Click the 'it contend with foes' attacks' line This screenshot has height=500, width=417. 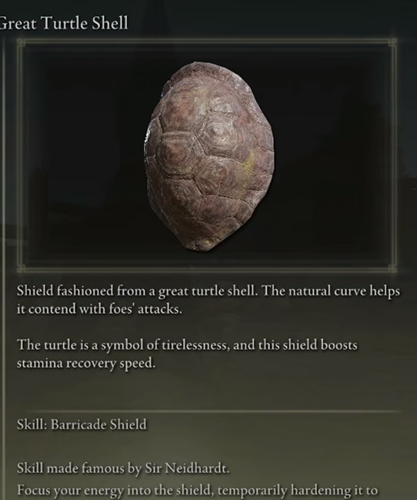tap(99, 309)
